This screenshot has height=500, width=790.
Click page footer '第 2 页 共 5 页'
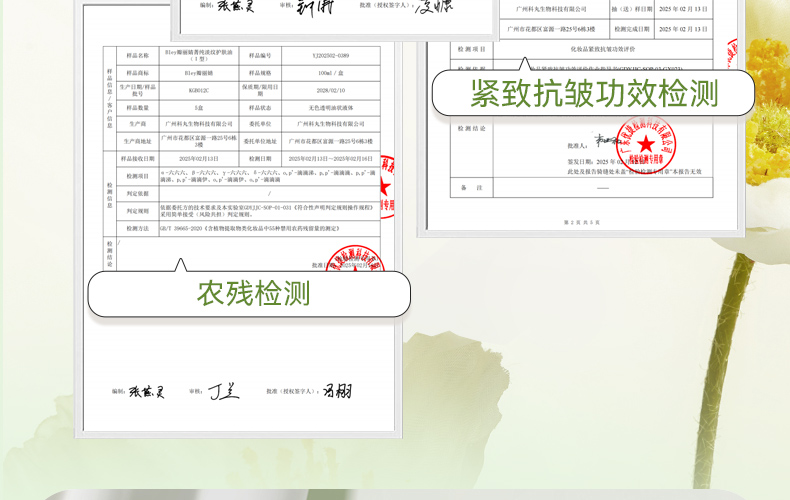(581, 222)
